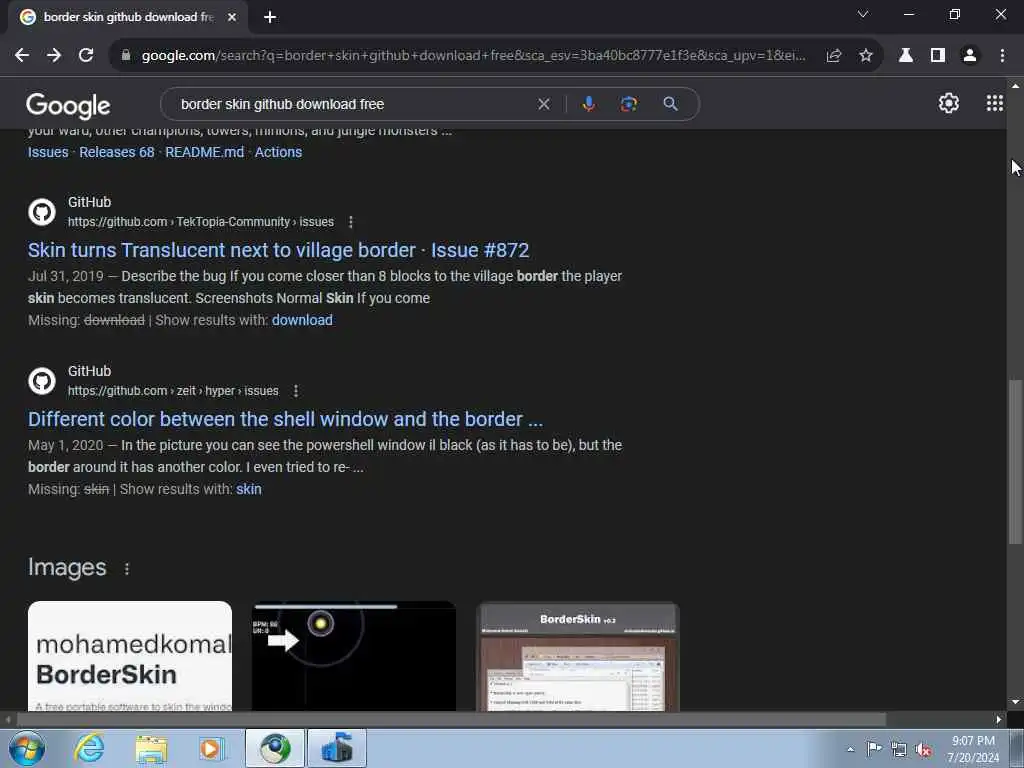Show results with download
The height and width of the screenshot is (768, 1024).
pos(302,320)
